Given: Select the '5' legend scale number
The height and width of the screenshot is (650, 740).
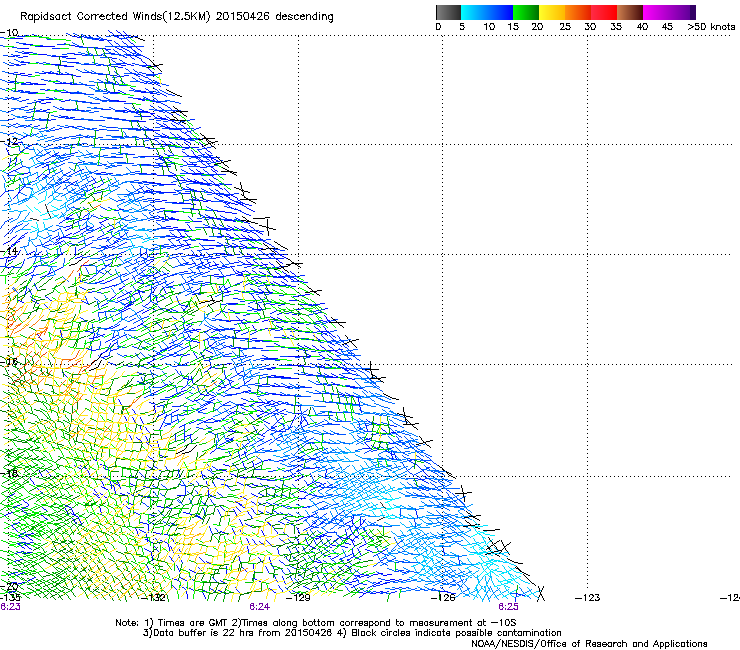Looking at the screenshot, I should coord(462,27).
